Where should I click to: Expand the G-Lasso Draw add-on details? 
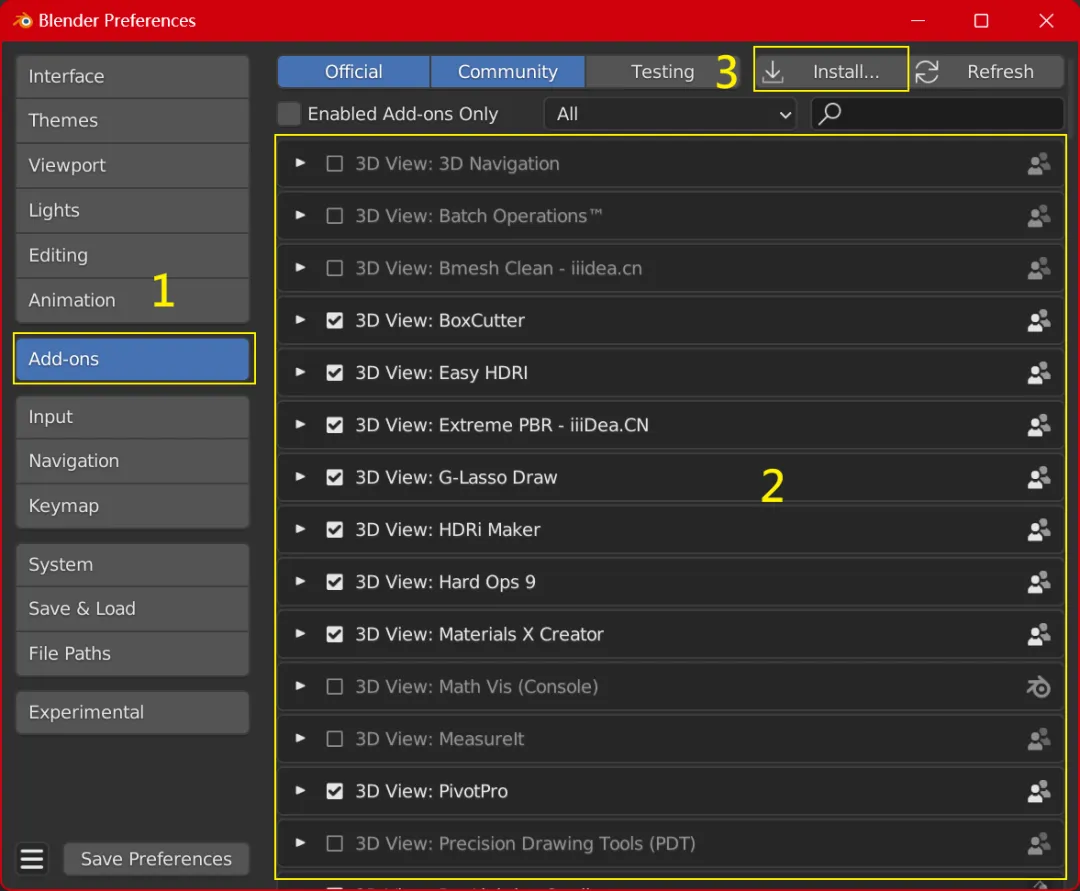pyautogui.click(x=300, y=477)
